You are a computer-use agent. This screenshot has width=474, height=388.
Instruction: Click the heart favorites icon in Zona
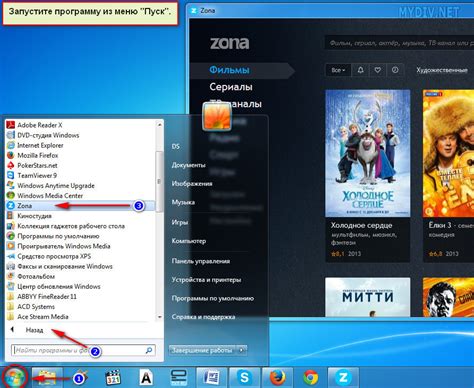click(x=378, y=70)
